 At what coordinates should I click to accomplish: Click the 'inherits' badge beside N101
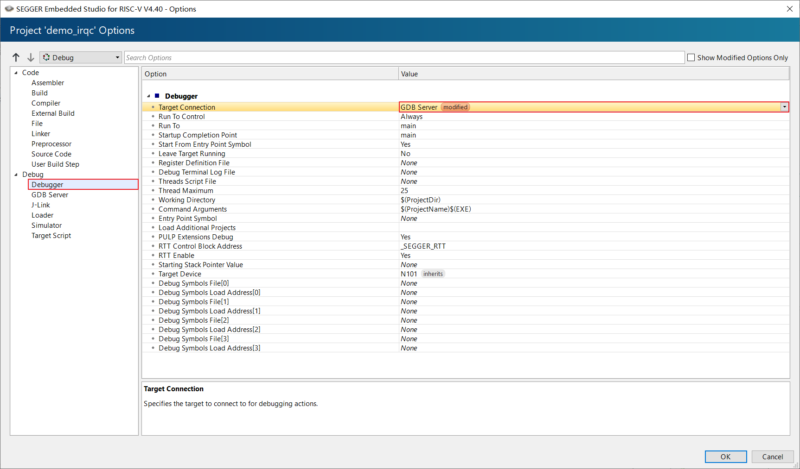pos(433,273)
